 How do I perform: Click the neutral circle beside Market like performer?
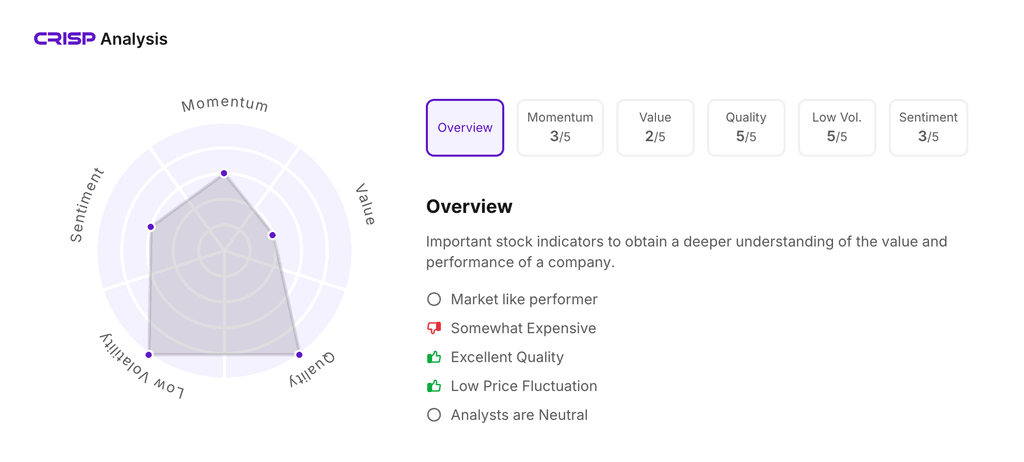[x=434, y=299]
